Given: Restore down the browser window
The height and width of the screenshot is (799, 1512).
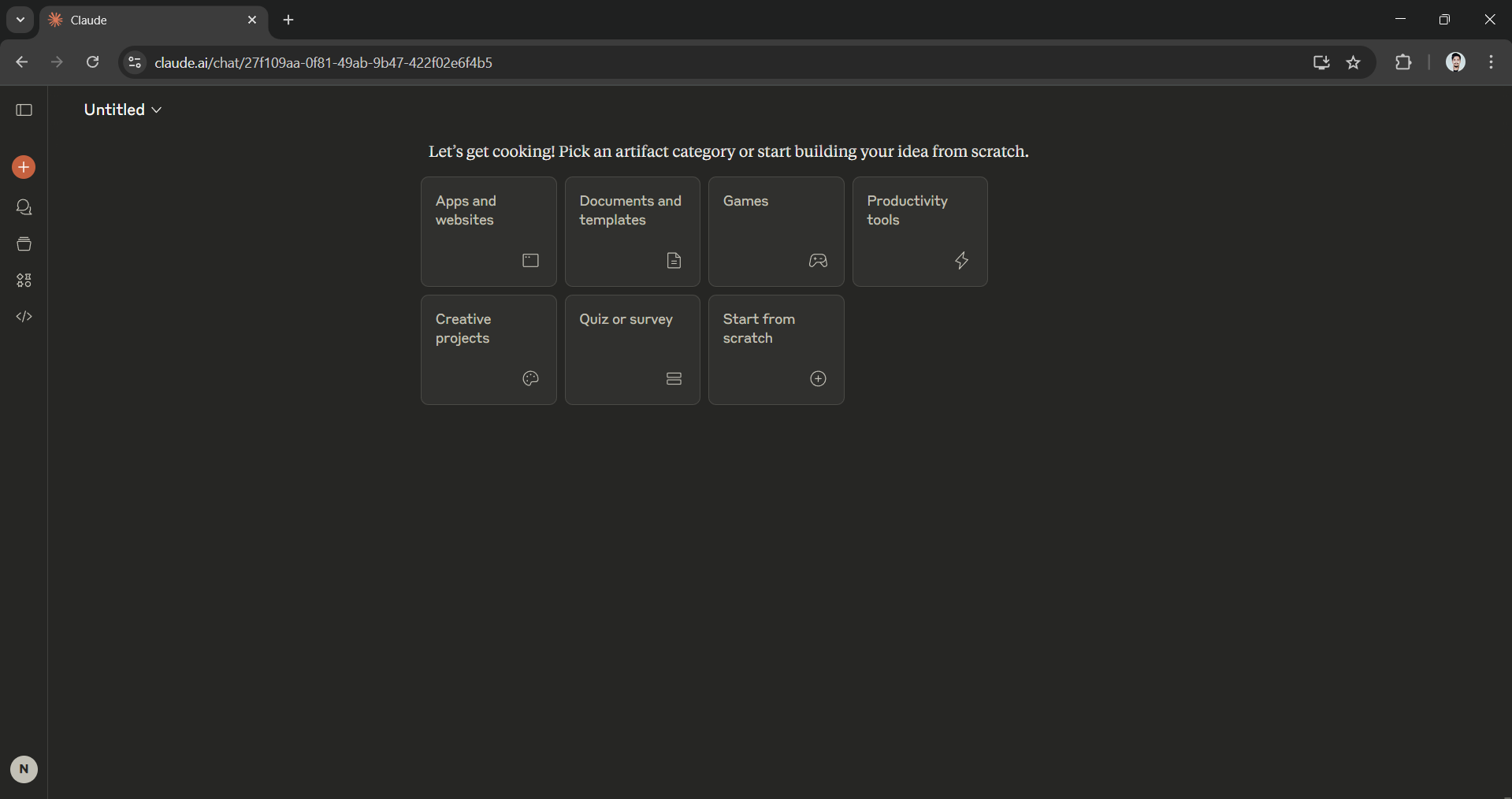Looking at the screenshot, I should tap(1444, 19).
